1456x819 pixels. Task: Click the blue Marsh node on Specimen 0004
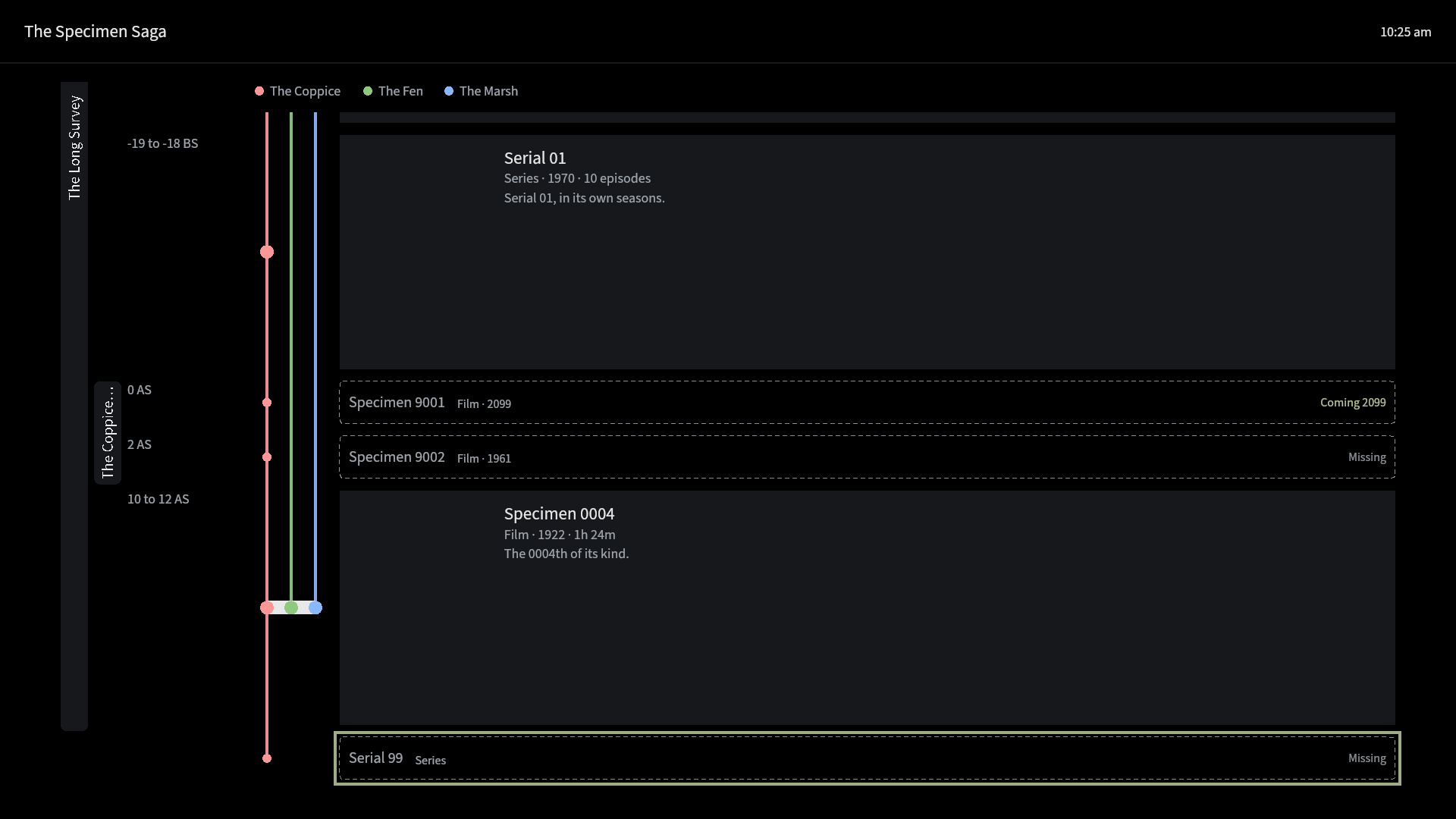(315, 607)
